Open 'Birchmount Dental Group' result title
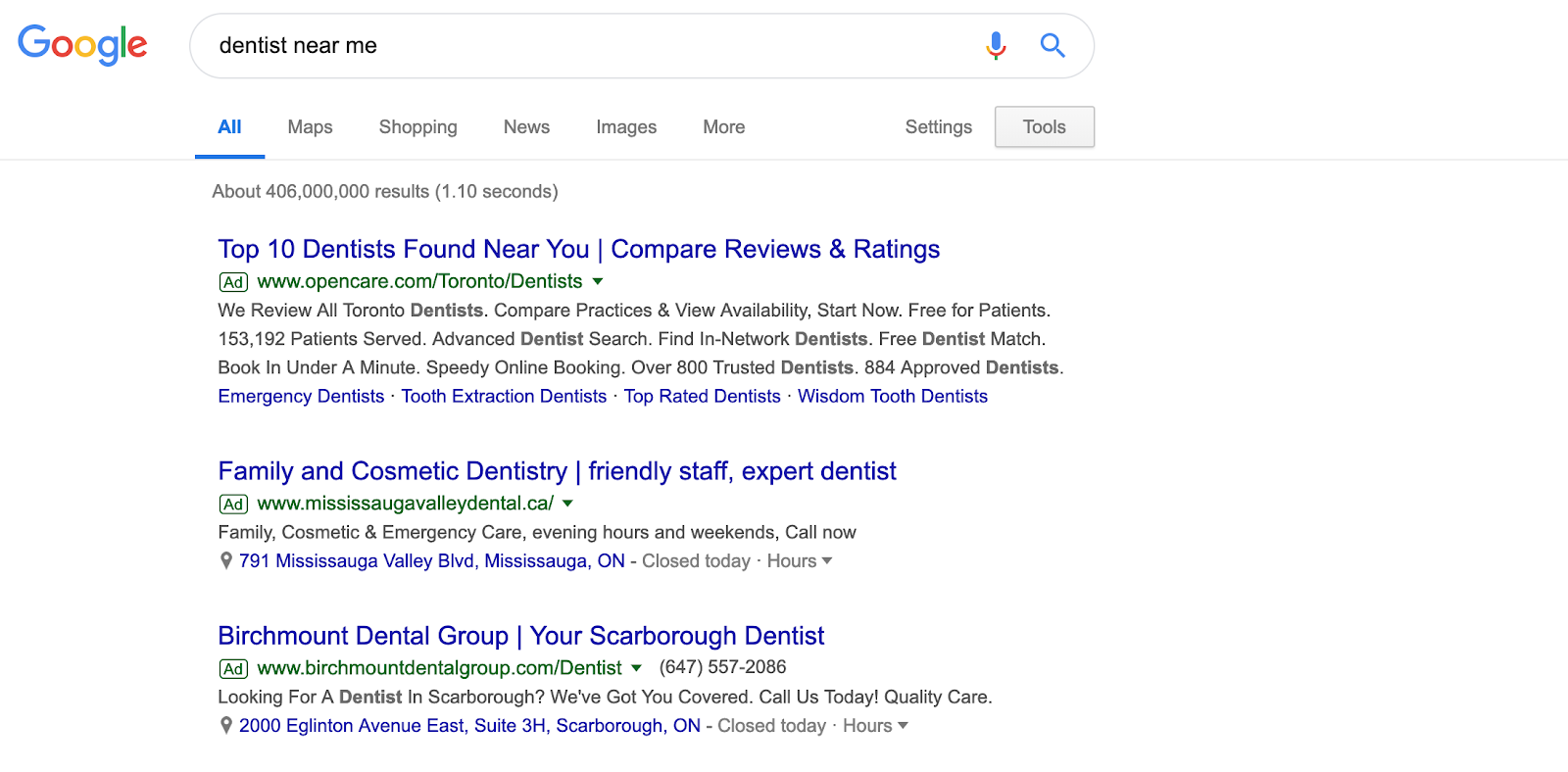Image resolution: width=1568 pixels, height=772 pixels. coord(521,636)
